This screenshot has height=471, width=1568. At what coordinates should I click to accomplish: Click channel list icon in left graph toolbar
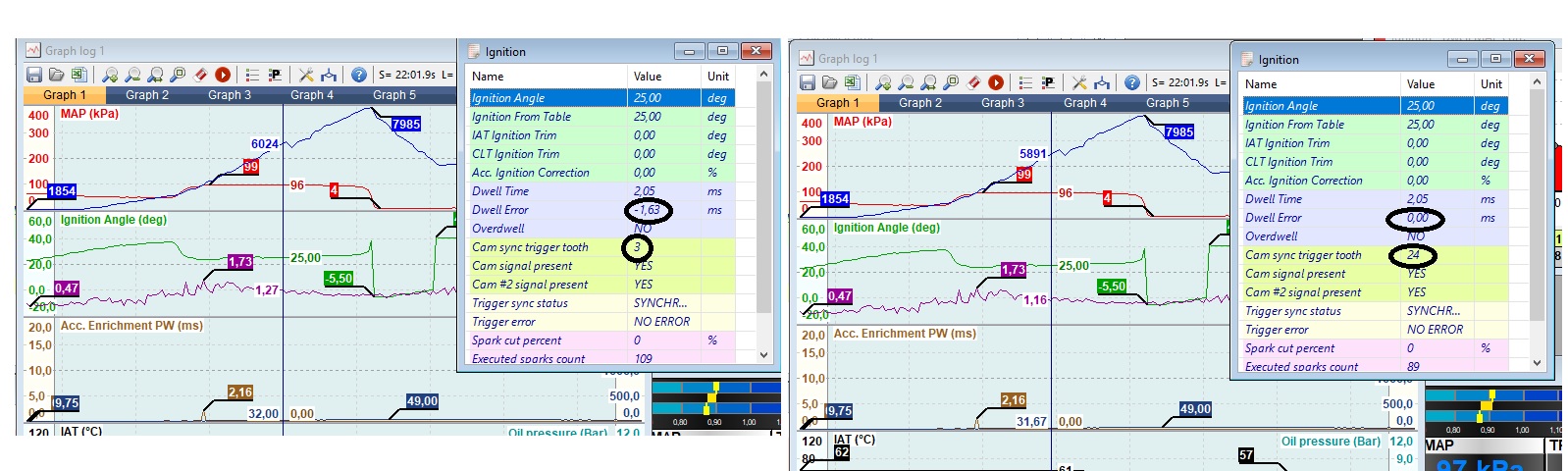click(252, 75)
